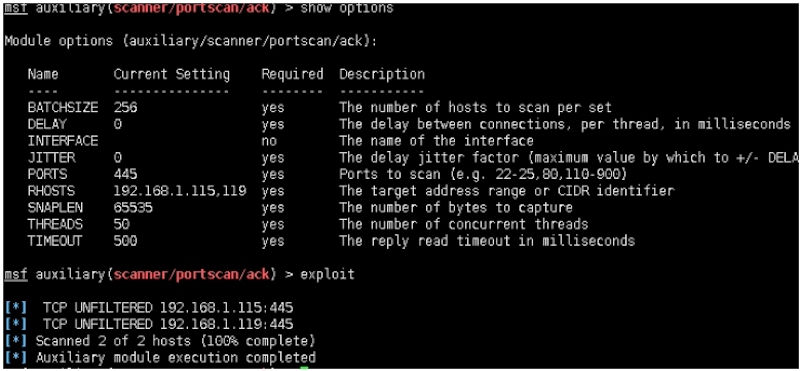800x371 pixels.
Task: Click the green cursor at the bottom prompt
Action: tap(304, 368)
